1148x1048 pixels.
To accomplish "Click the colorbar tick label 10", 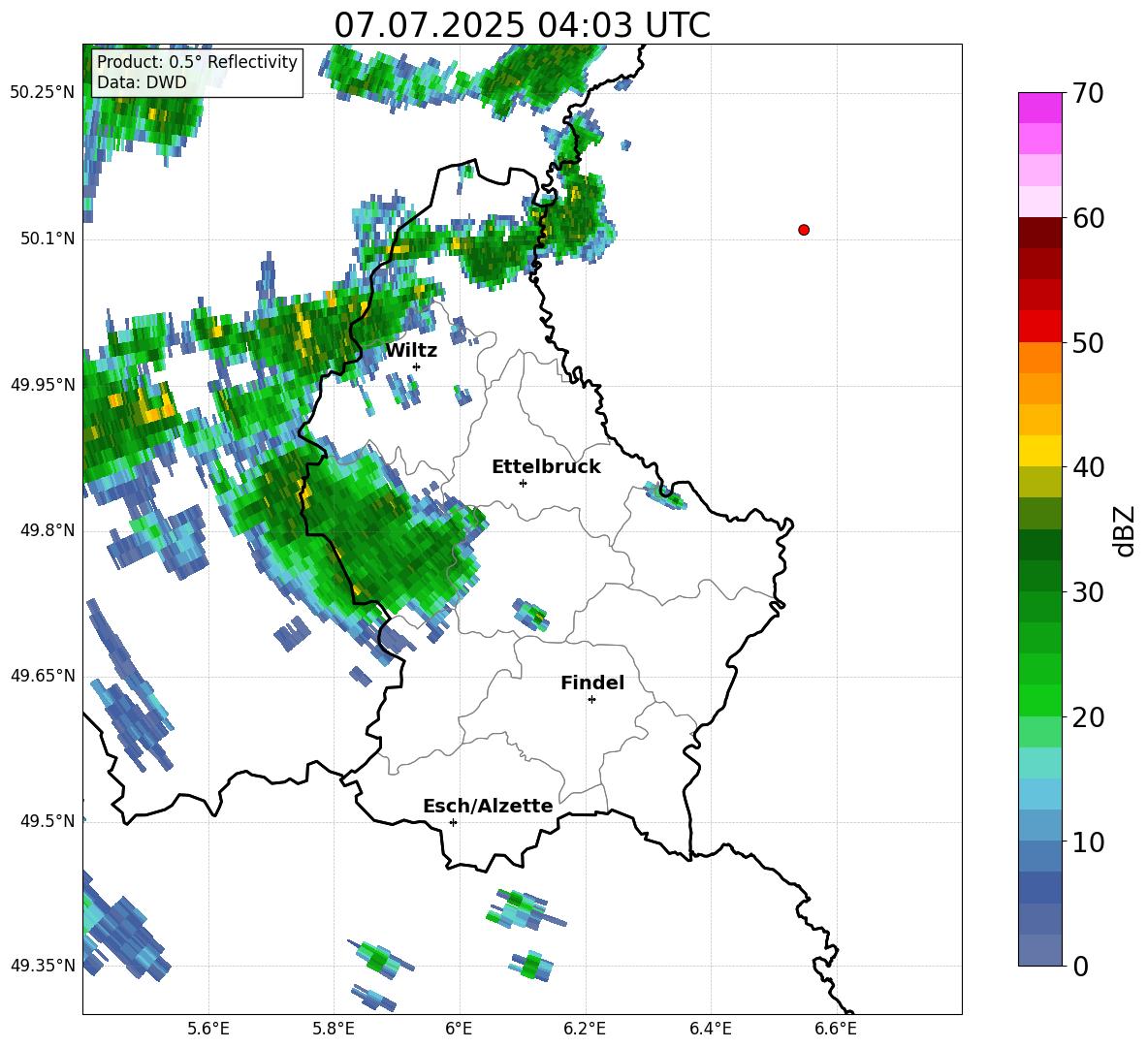I will pos(1087,842).
